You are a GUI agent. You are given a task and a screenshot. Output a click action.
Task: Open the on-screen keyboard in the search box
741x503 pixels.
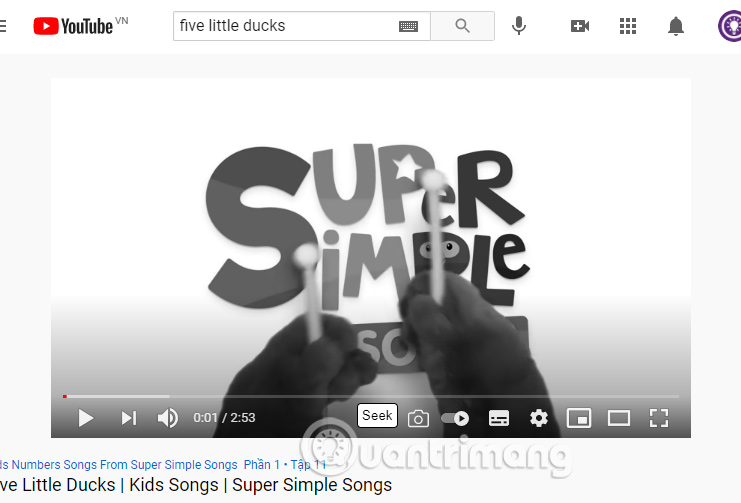point(408,26)
